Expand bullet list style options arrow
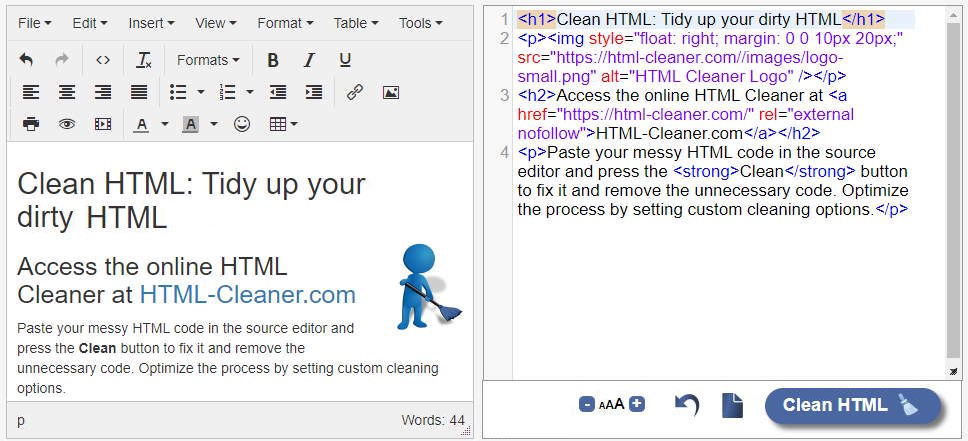The image size is (968, 441). [x=201, y=93]
